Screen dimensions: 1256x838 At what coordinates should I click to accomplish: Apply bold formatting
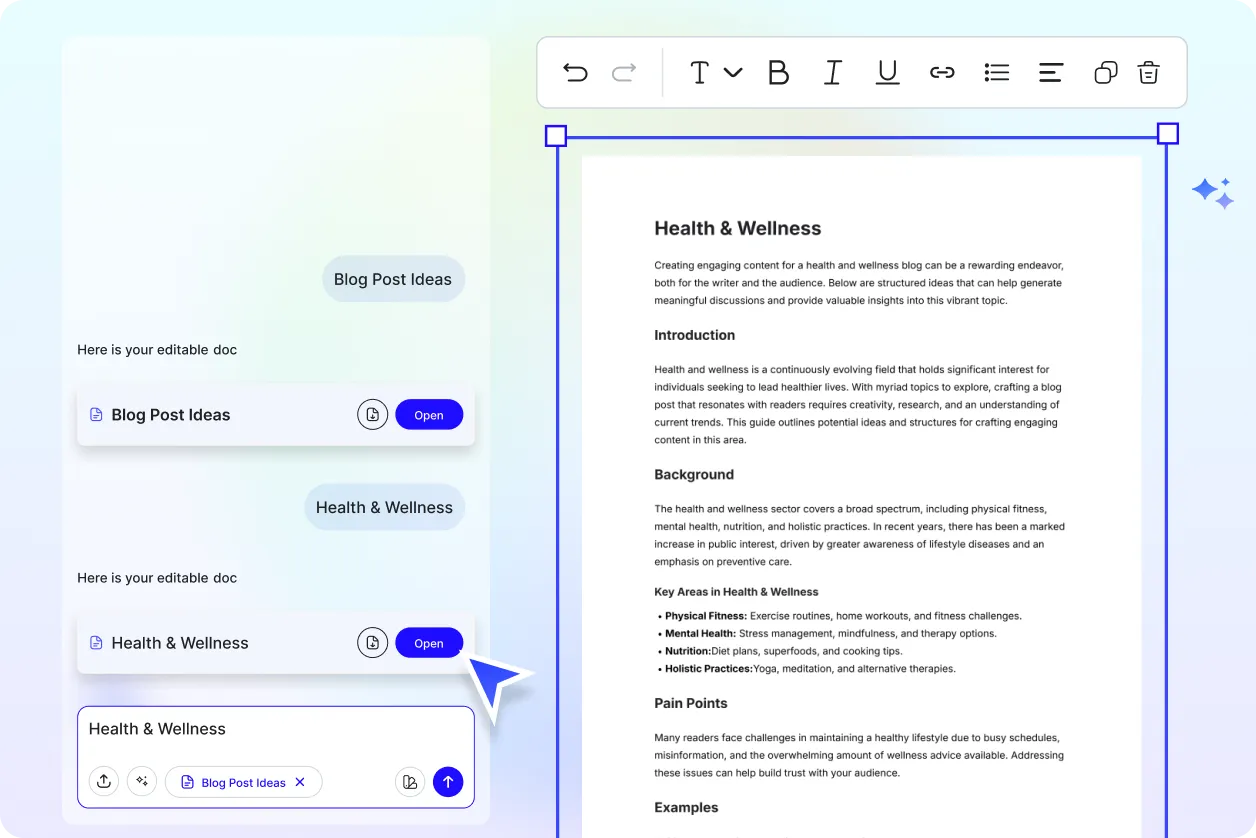point(779,72)
